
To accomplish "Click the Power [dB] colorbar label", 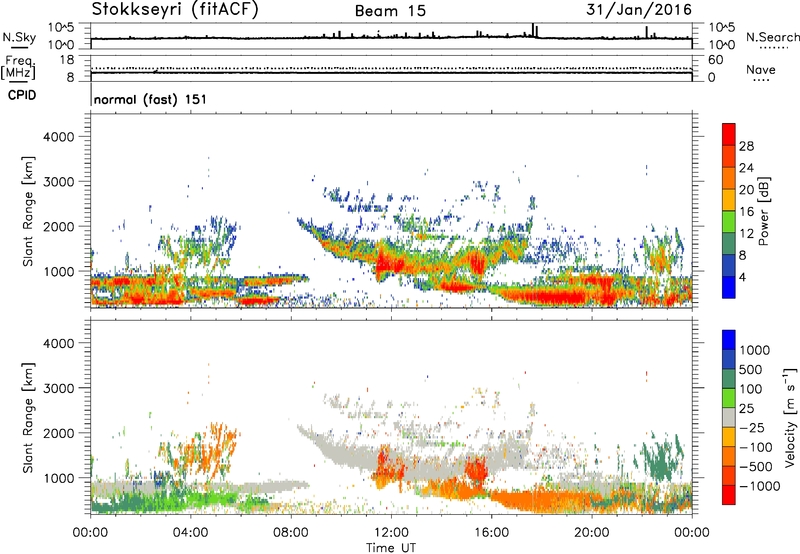I will [x=763, y=211].
